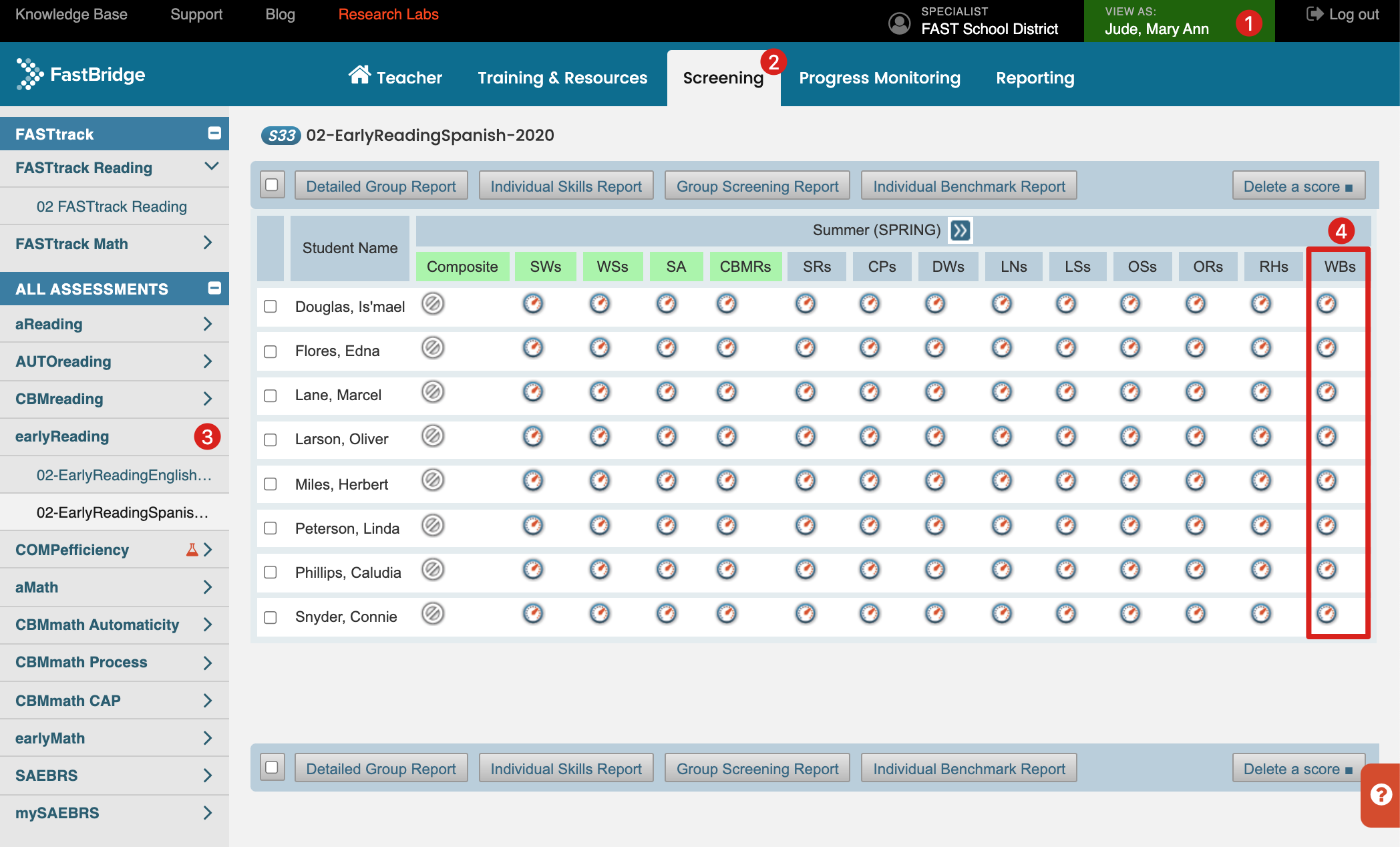Open LNs score entry for Snyder, Connie
The image size is (1400, 847).
pos(1002,614)
